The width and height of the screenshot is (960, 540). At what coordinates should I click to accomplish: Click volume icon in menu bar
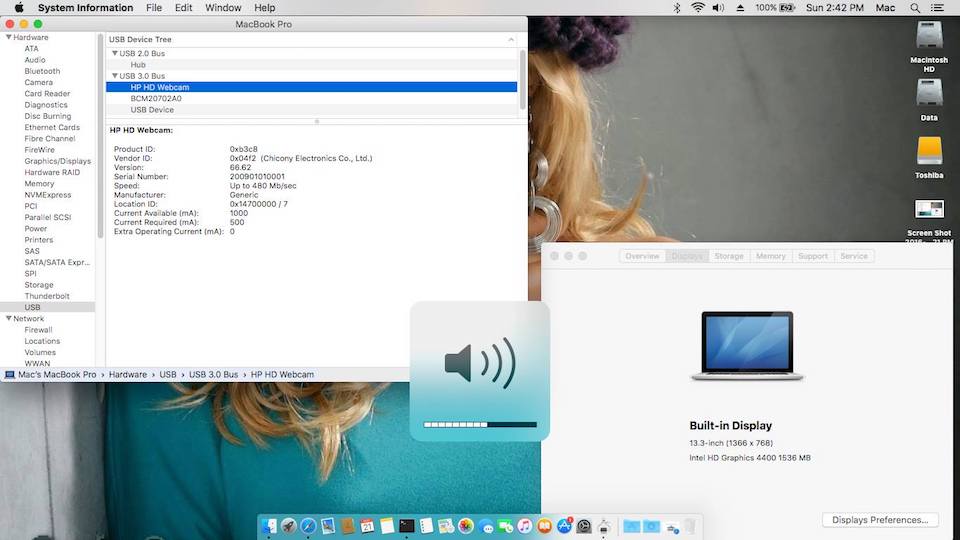click(x=718, y=8)
